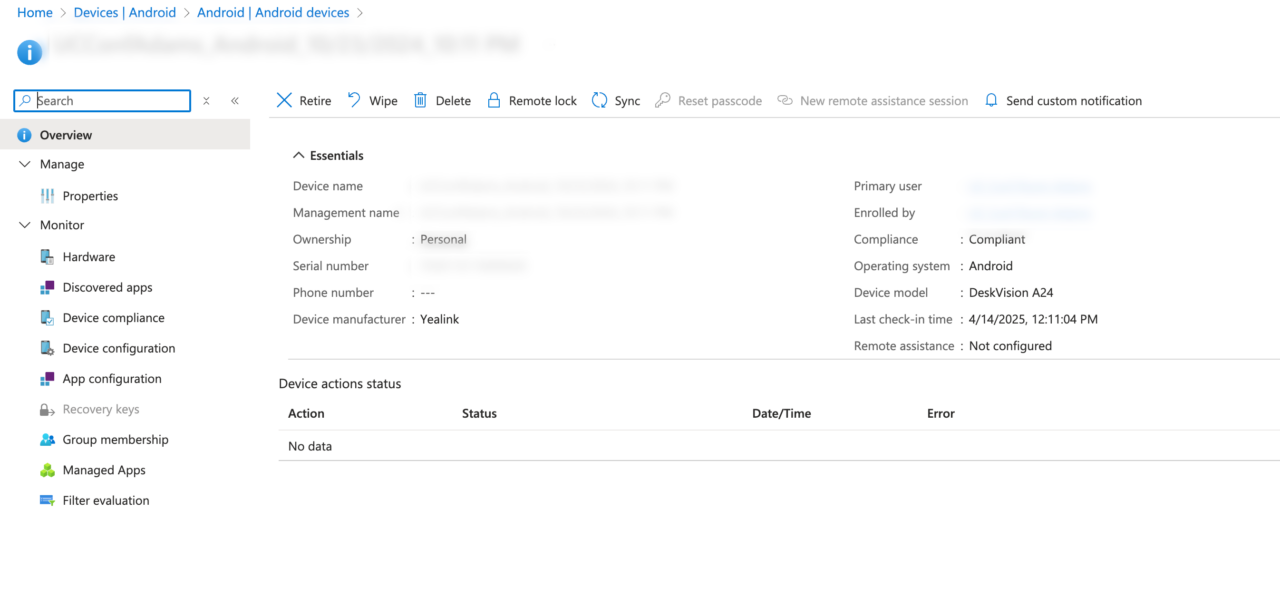Click the Remote lock padlock icon
1280x608 pixels.
[493, 101]
